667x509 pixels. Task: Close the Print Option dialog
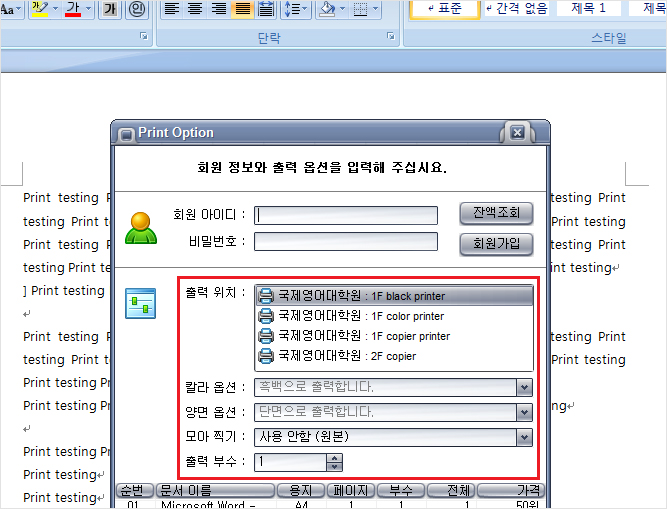click(x=517, y=133)
